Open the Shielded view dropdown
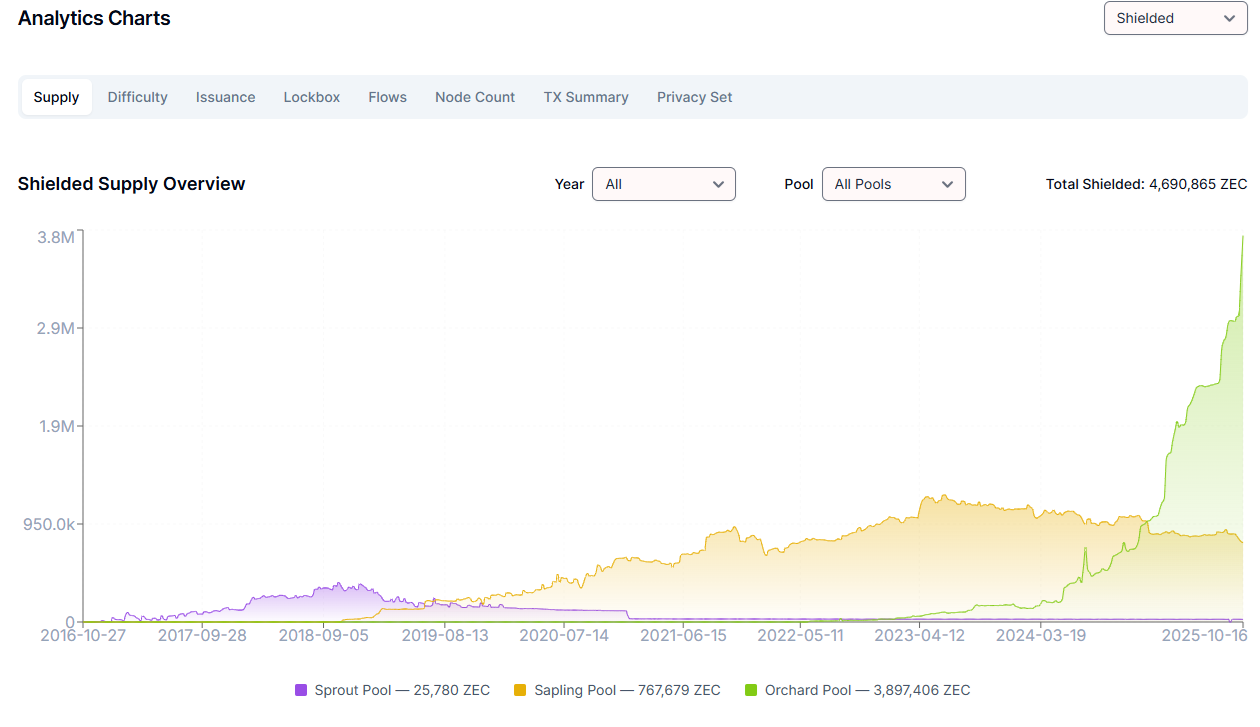The width and height of the screenshot is (1260, 727). (1174, 18)
